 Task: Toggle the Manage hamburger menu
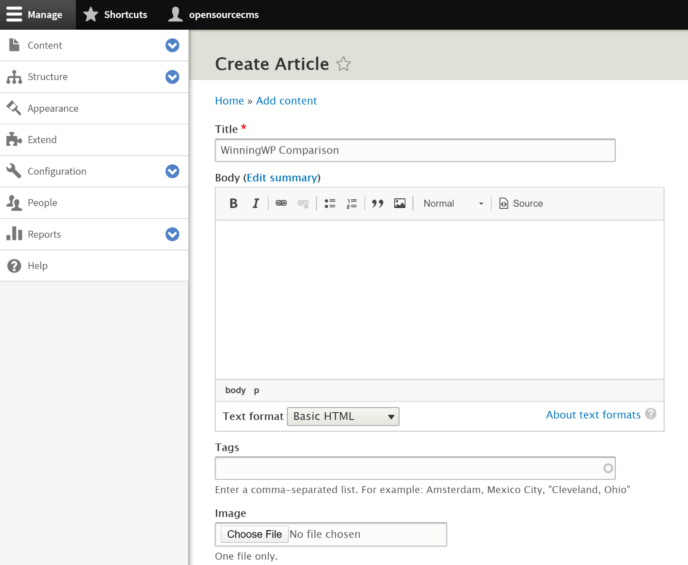click(38, 14)
